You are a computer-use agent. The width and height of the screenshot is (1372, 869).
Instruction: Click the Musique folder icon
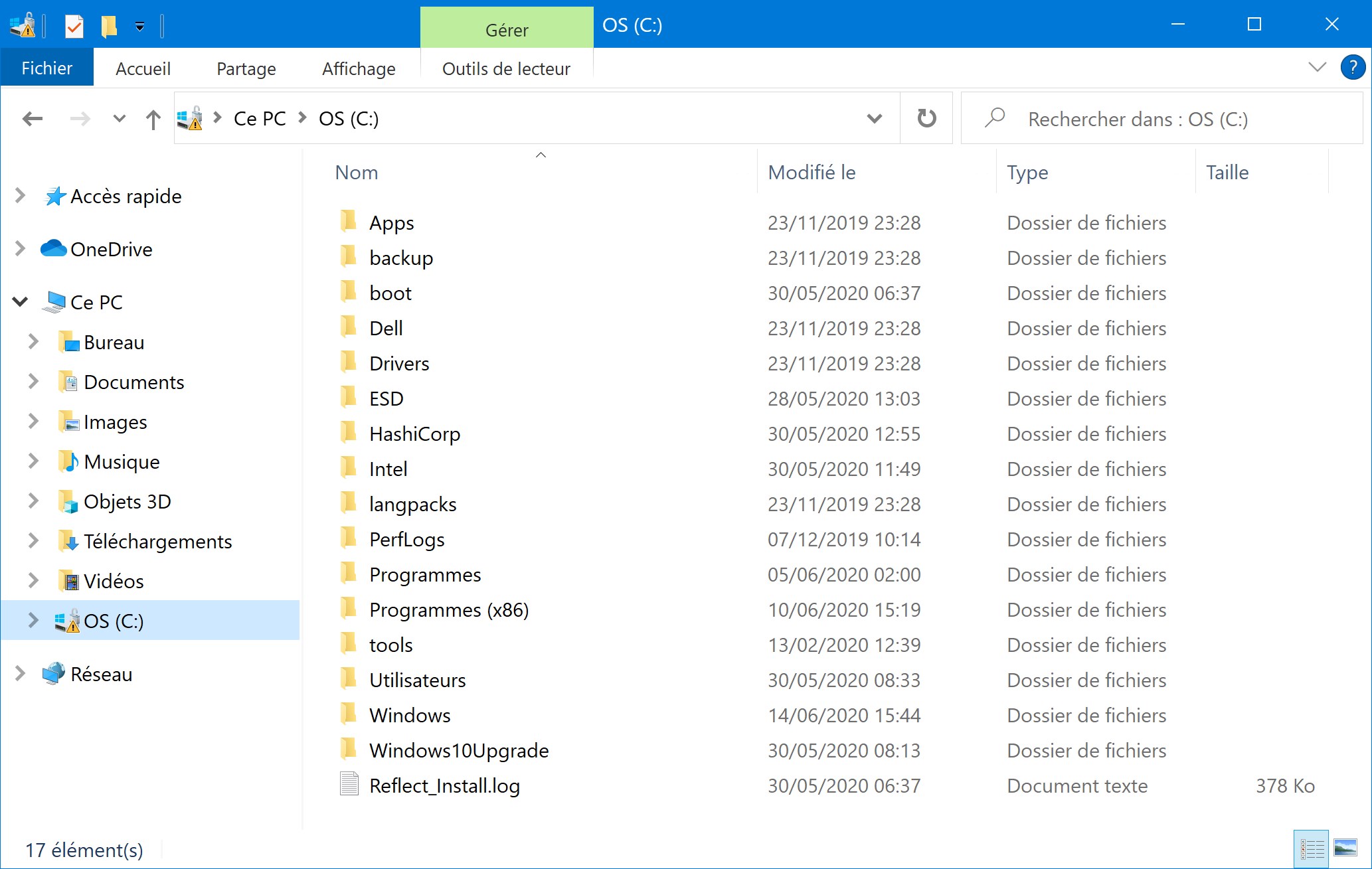(68, 461)
